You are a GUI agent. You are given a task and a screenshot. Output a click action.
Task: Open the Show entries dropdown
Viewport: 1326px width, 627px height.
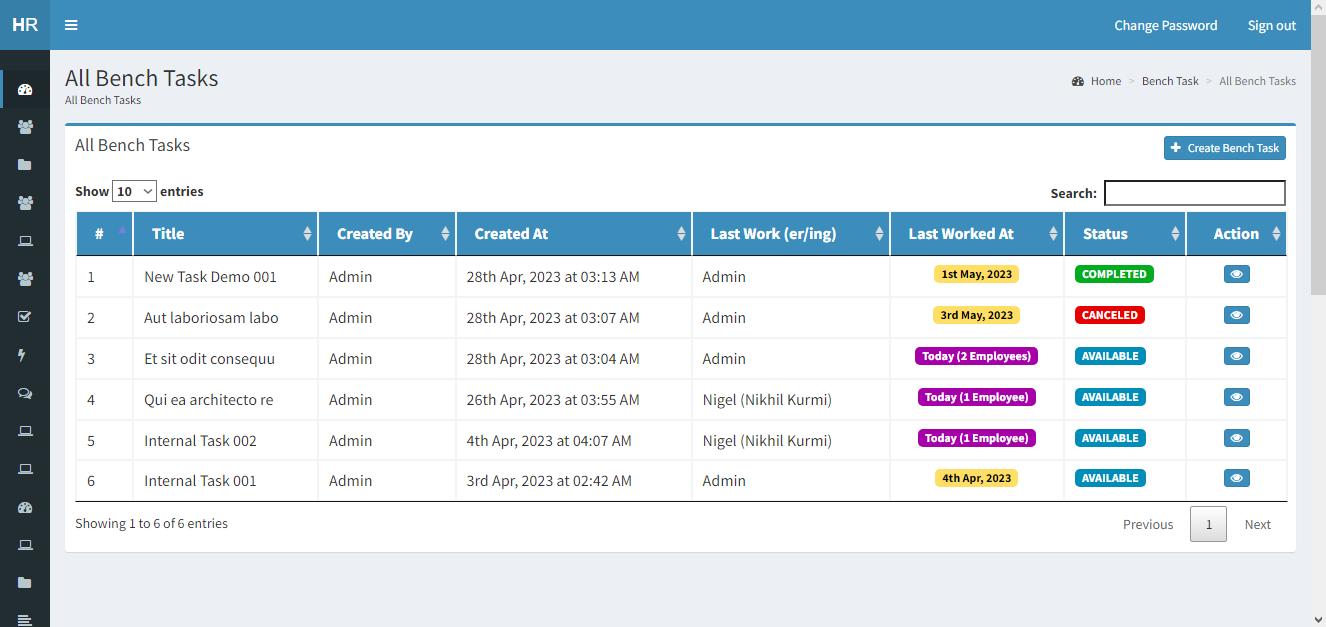pyautogui.click(x=134, y=191)
